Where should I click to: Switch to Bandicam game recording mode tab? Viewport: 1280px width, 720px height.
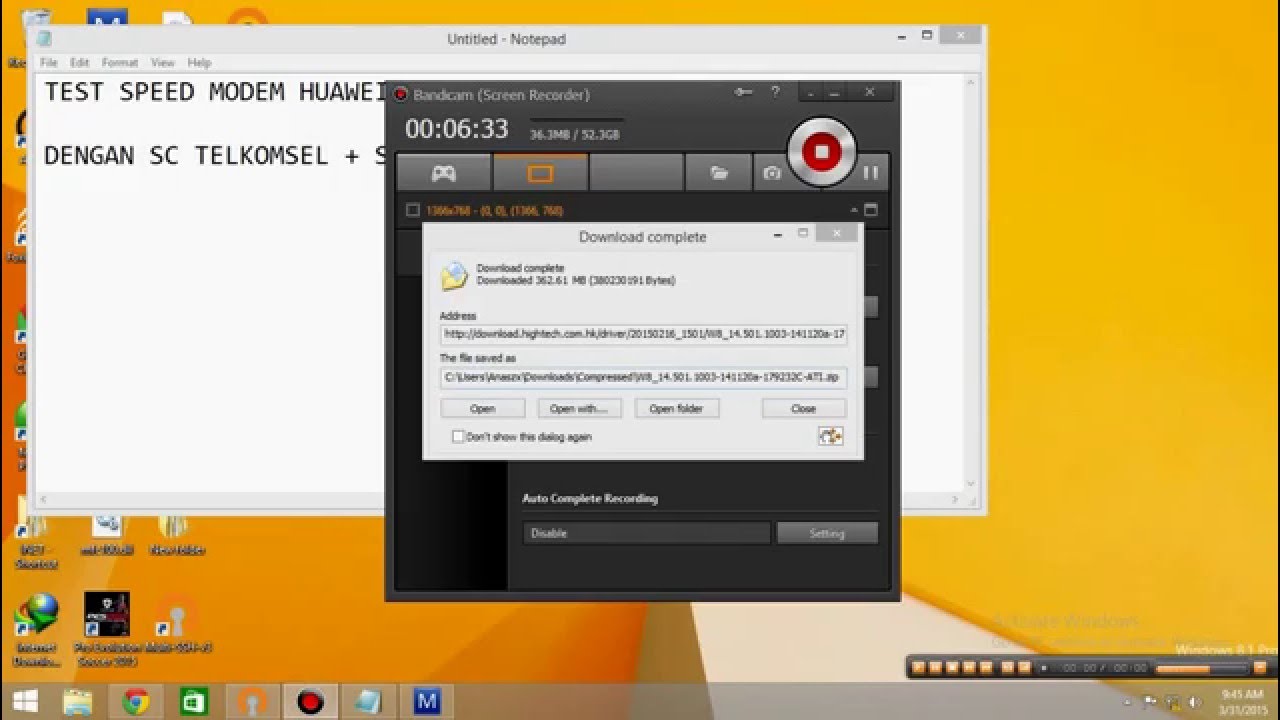tap(443, 173)
